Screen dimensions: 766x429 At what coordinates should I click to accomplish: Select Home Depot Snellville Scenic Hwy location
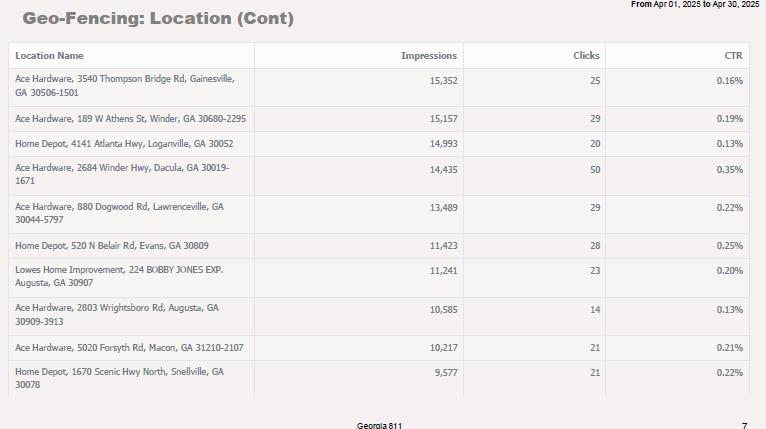(119, 378)
